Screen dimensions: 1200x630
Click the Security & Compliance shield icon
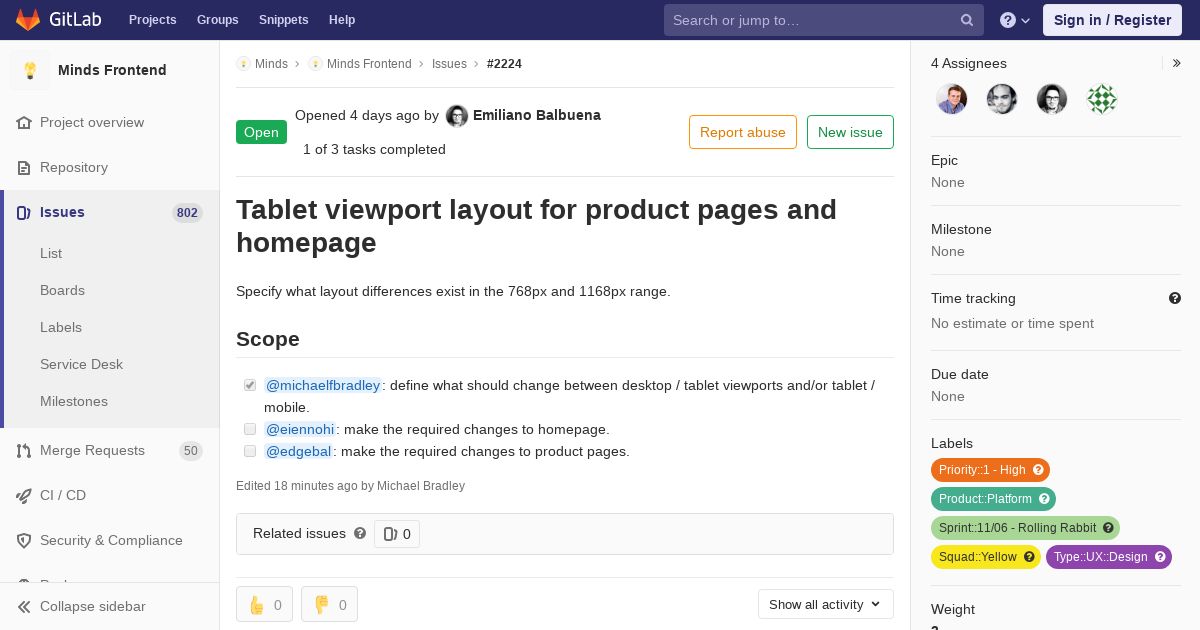coord(24,541)
